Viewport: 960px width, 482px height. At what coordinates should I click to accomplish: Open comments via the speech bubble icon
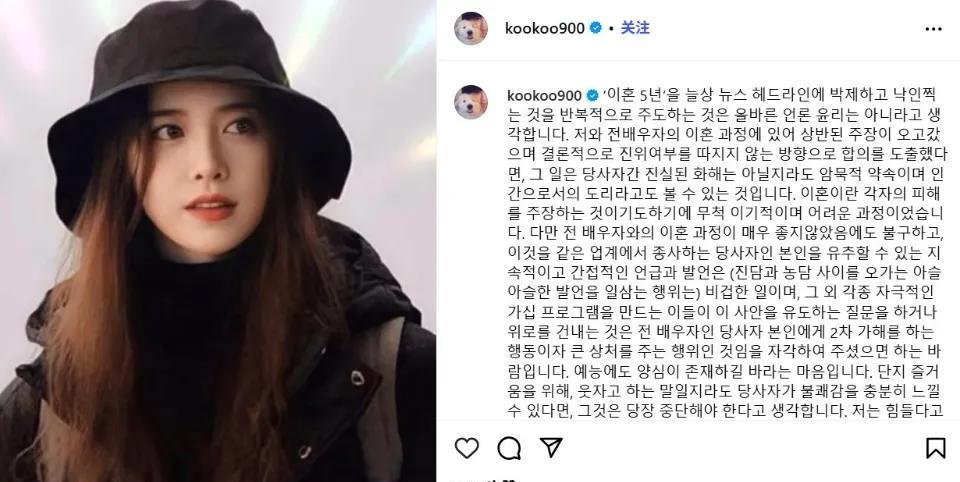pyautogui.click(x=509, y=448)
